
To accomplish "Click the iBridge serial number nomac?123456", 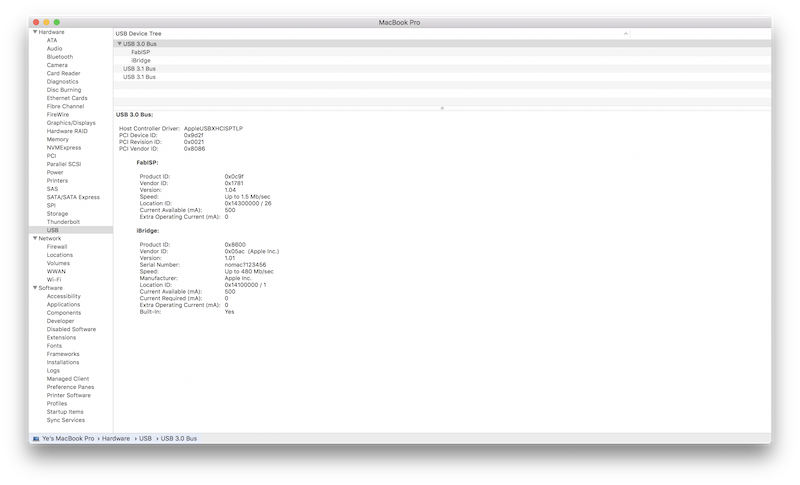I will pos(245,265).
